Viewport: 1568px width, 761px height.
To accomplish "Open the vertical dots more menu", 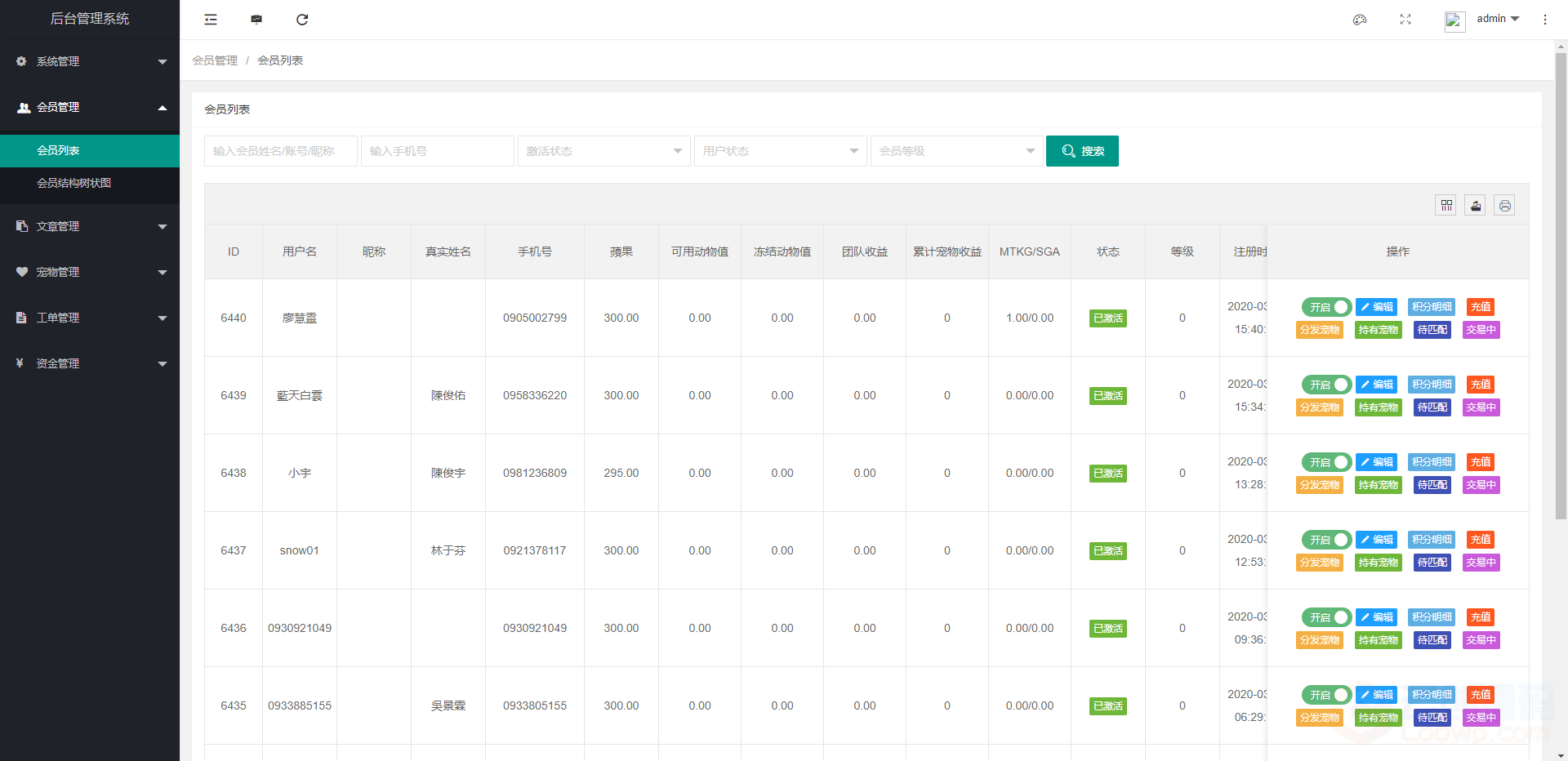I will point(1545,20).
